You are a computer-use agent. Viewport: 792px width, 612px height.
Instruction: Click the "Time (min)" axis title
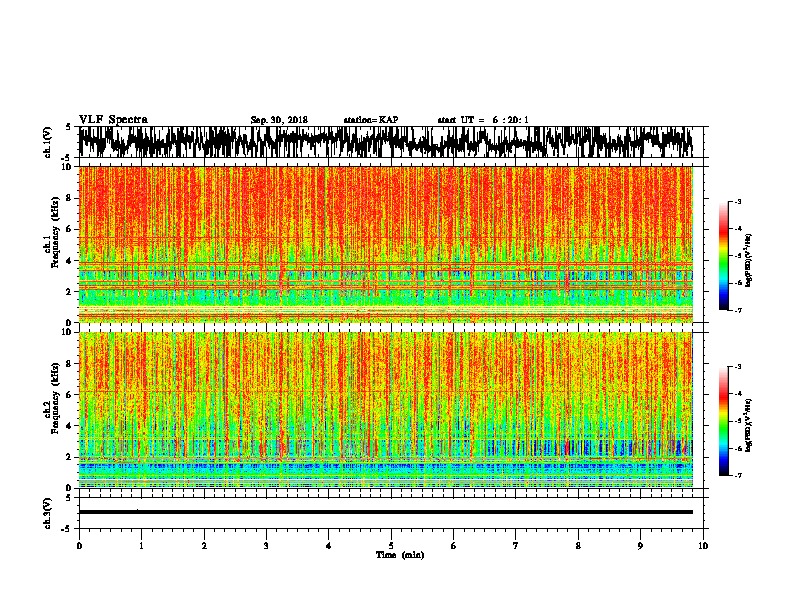[400, 555]
